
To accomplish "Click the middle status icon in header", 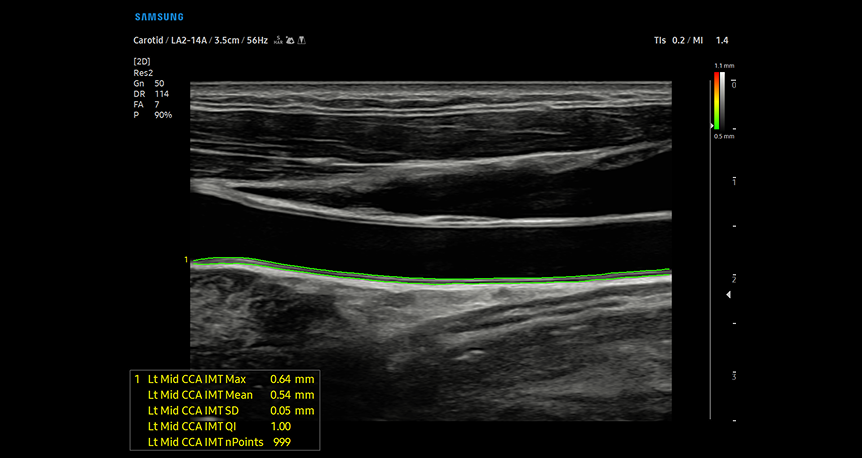I will pos(288,41).
